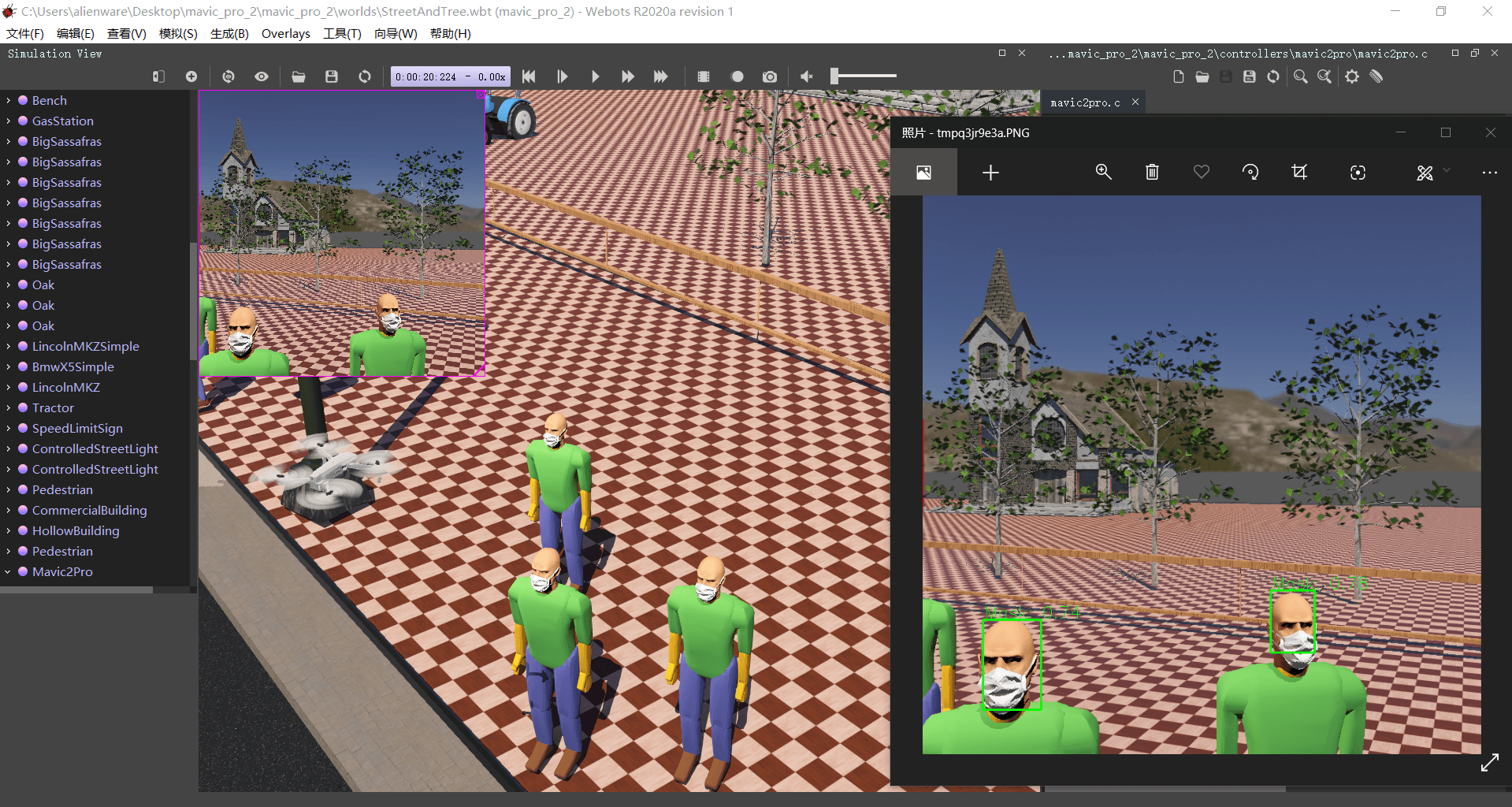The width and height of the screenshot is (1512, 807).
Task: Open the 模拟(S) menu
Action: tap(178, 33)
